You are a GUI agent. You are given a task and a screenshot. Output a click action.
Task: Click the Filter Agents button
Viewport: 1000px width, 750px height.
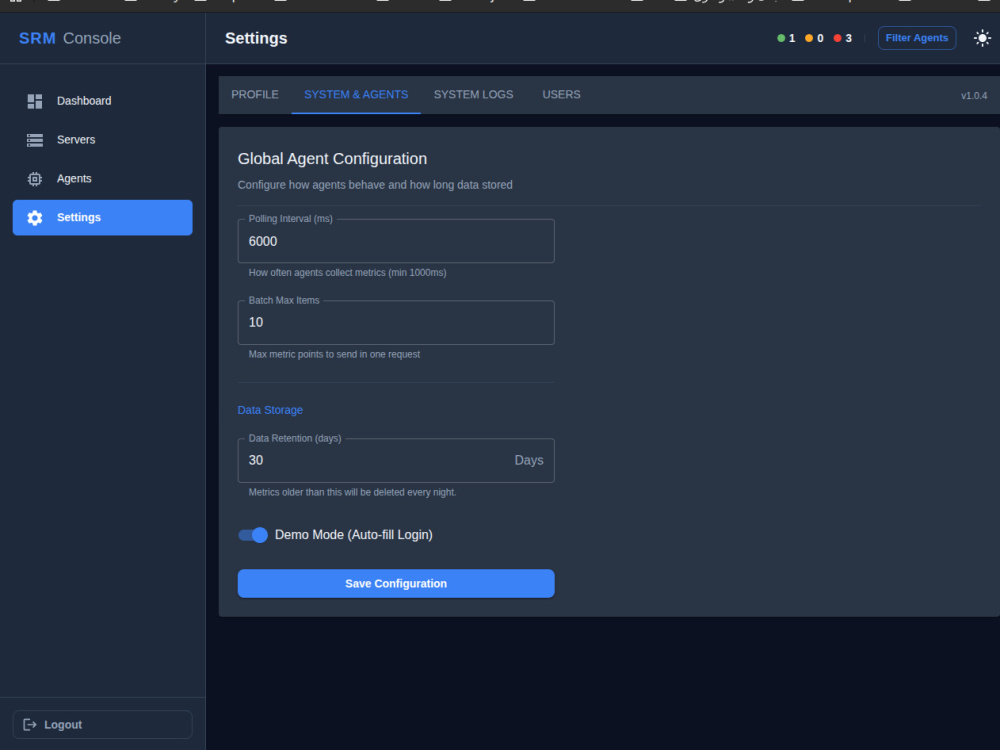coord(916,38)
